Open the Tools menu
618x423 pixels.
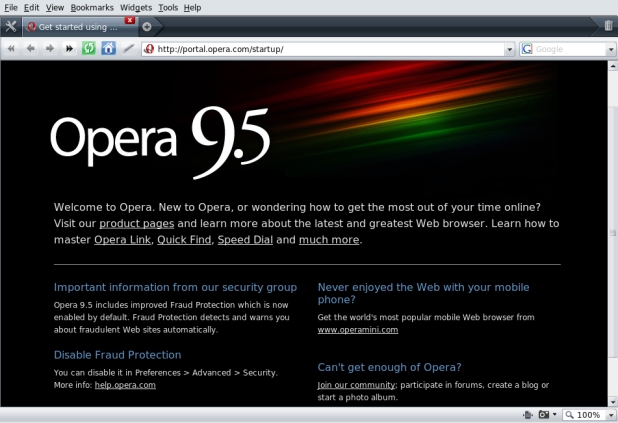pos(168,7)
